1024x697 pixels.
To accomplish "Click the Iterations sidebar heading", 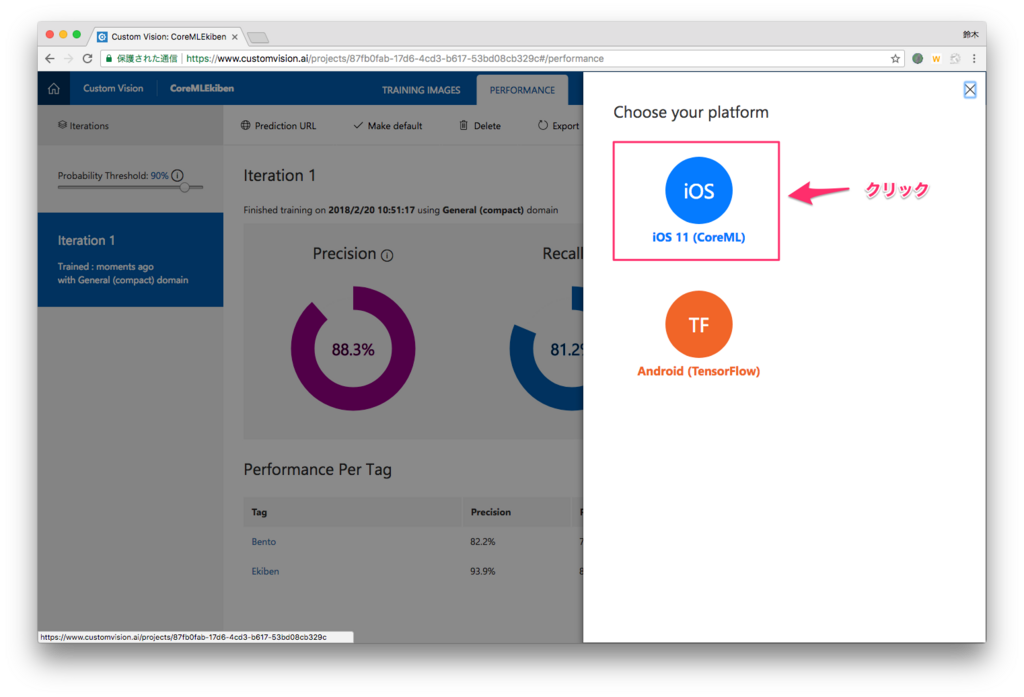I will (84, 125).
